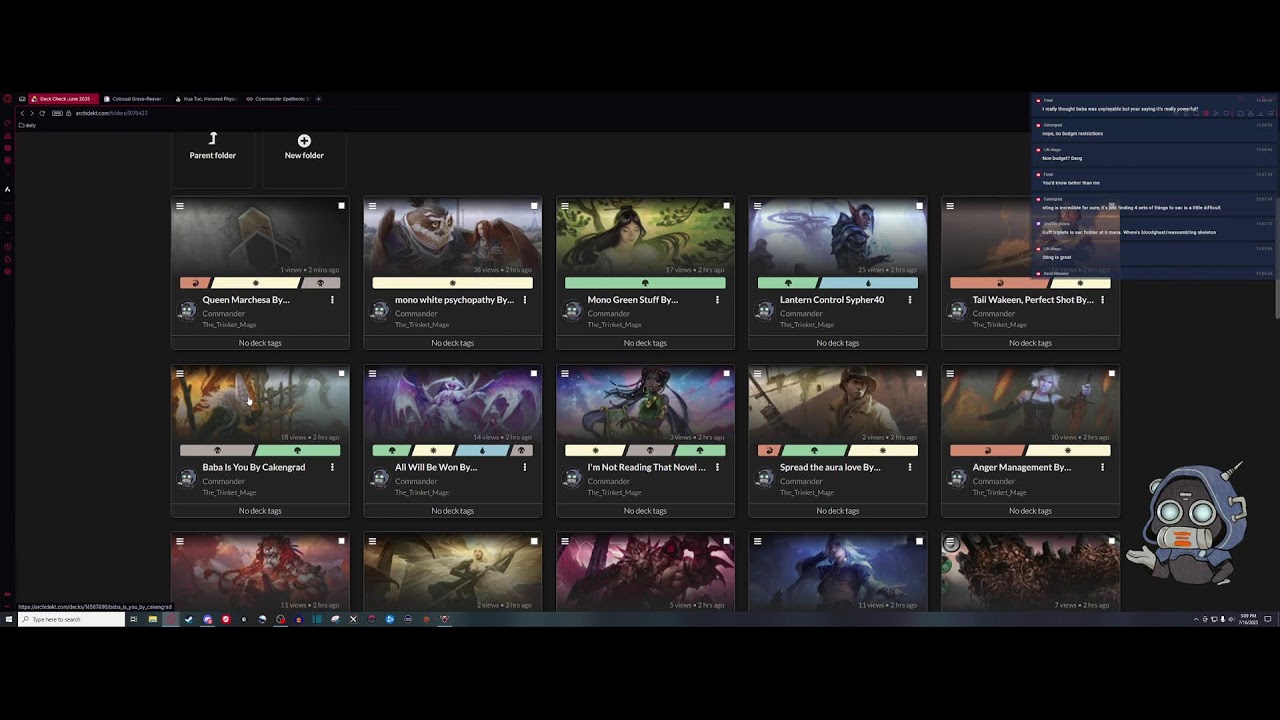Click the red color segment on Queen Marchesa deck
The width and height of the screenshot is (1280, 720).
196,283
